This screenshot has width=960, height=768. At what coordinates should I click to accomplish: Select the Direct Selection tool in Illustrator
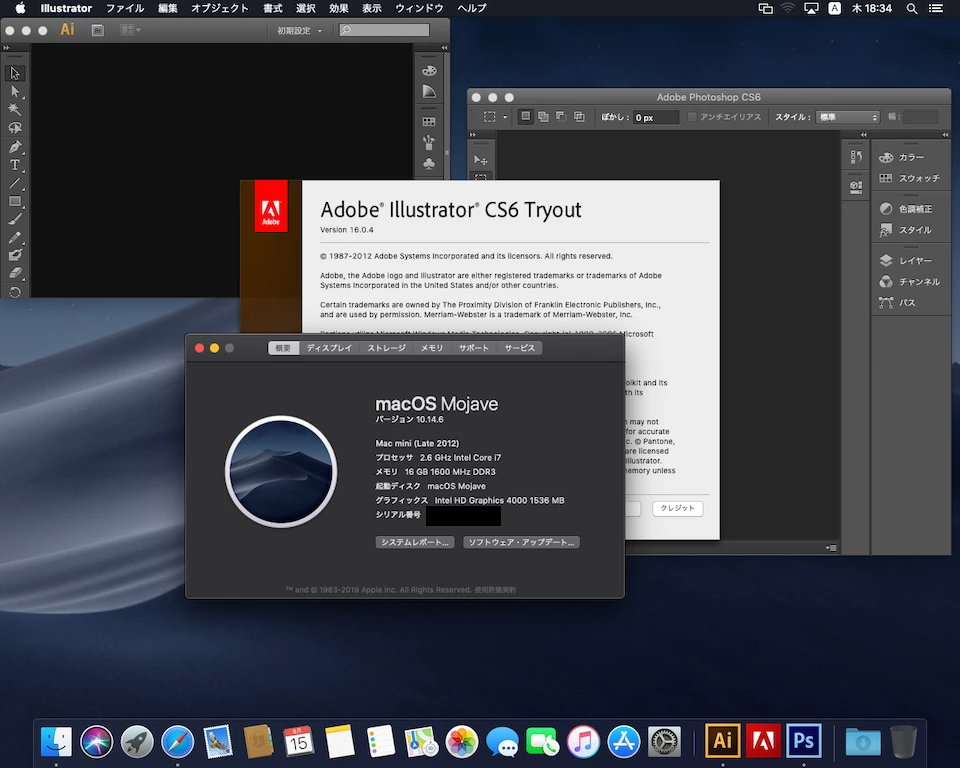coord(15,92)
